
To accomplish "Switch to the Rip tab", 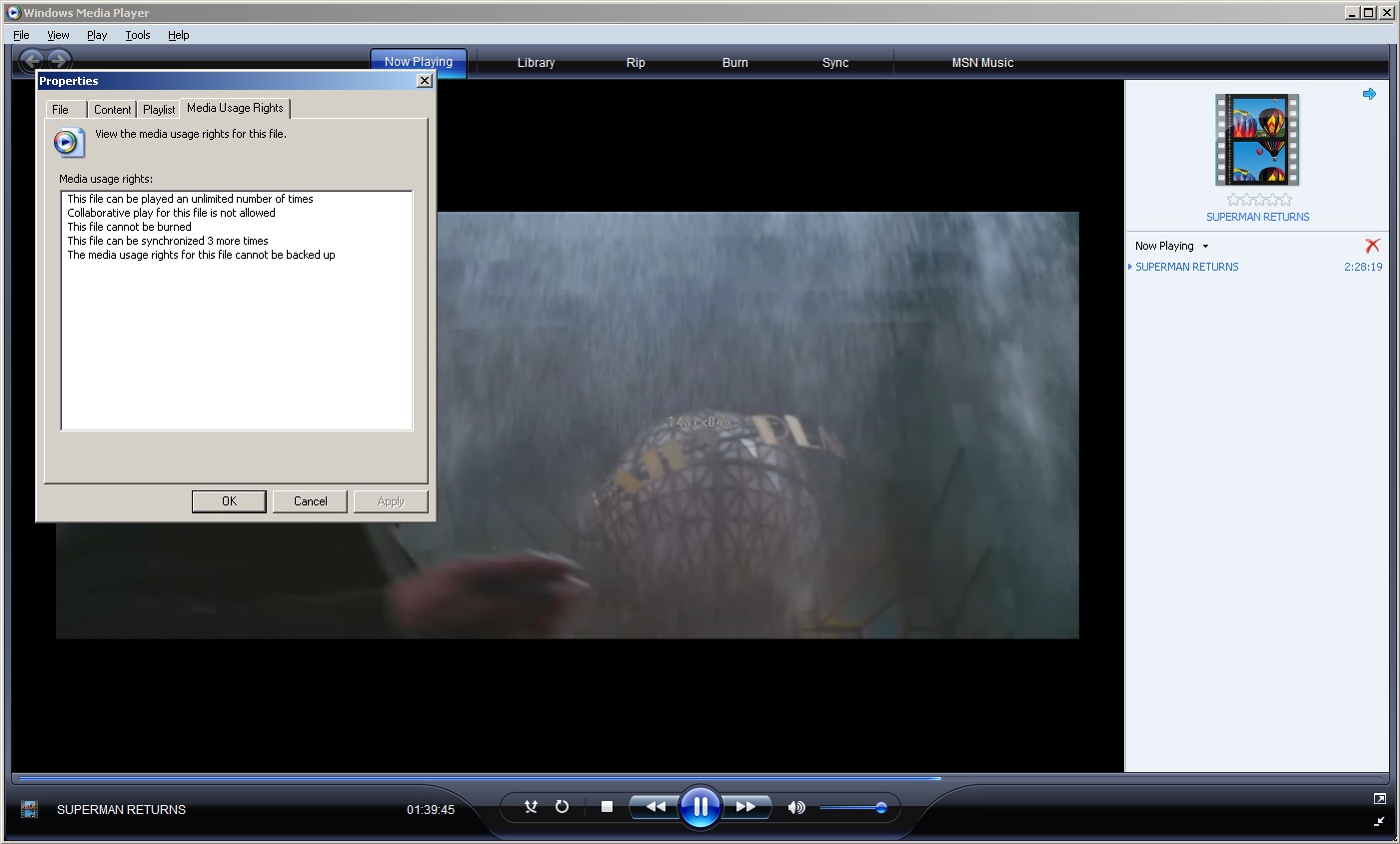I will point(636,62).
